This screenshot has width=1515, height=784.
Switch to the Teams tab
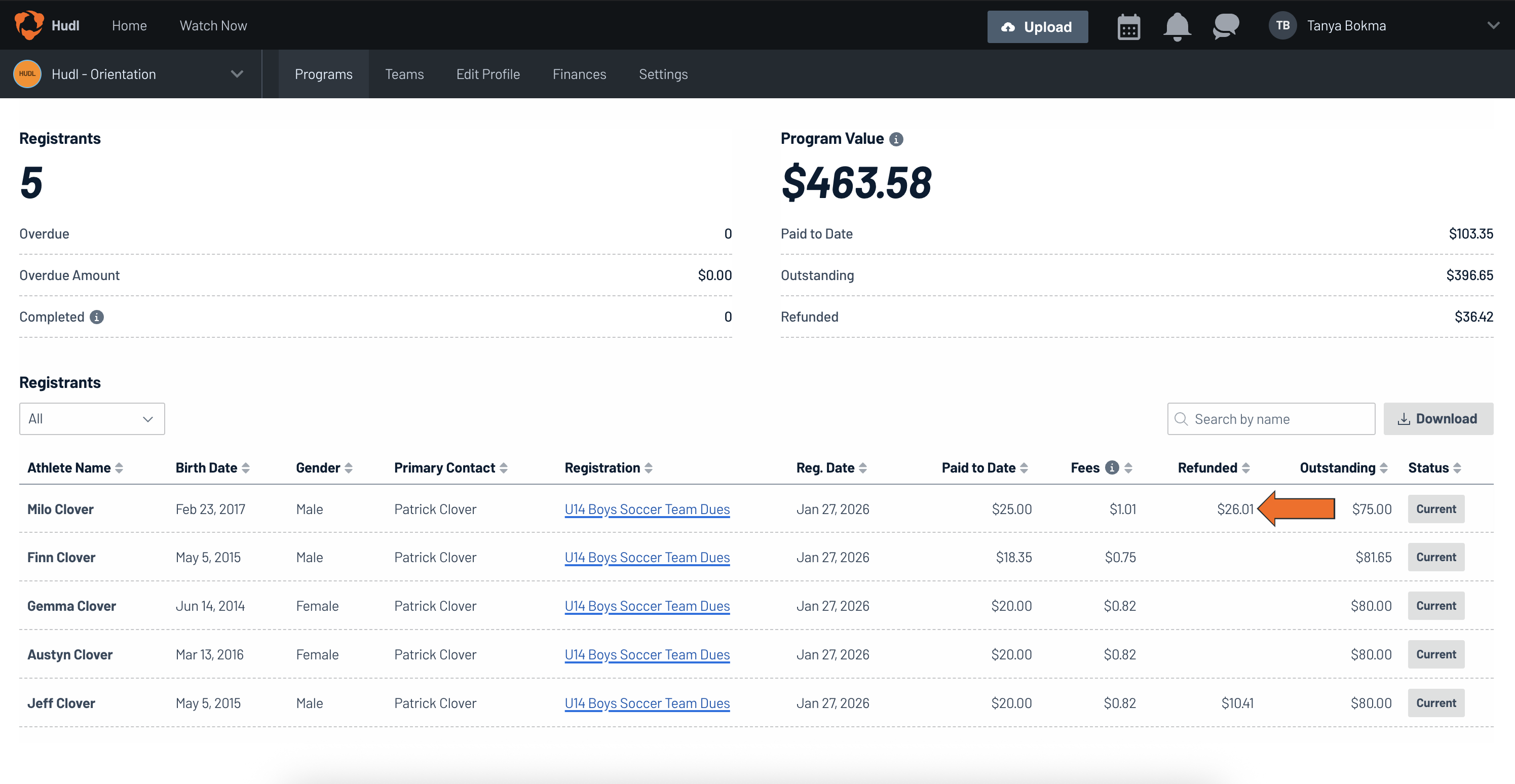point(404,74)
